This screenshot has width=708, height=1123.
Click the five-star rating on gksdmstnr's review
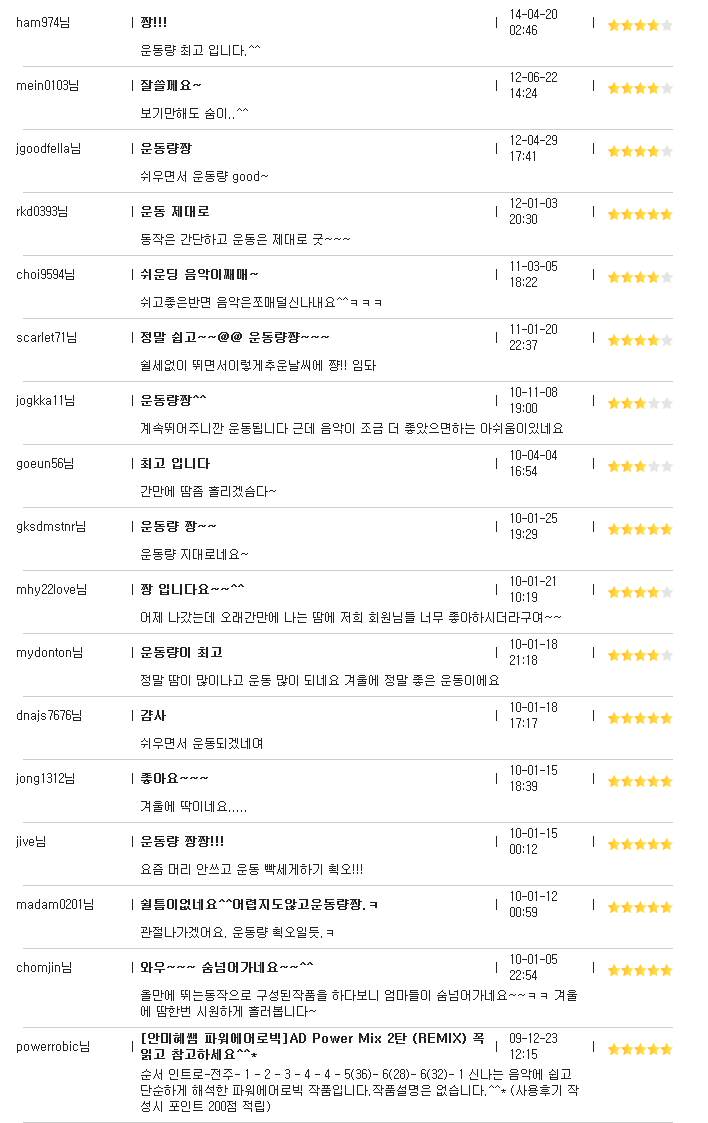click(x=640, y=529)
